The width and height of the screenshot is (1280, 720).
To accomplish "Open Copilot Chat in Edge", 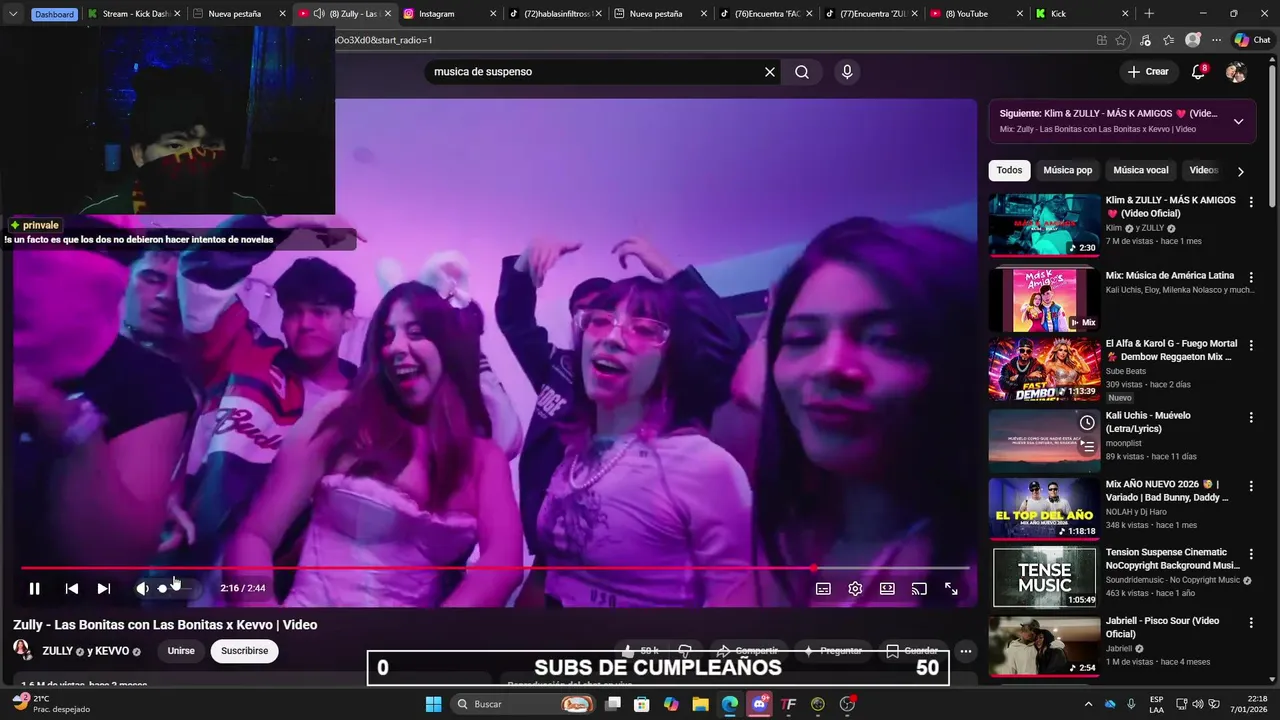I will 1253,40.
